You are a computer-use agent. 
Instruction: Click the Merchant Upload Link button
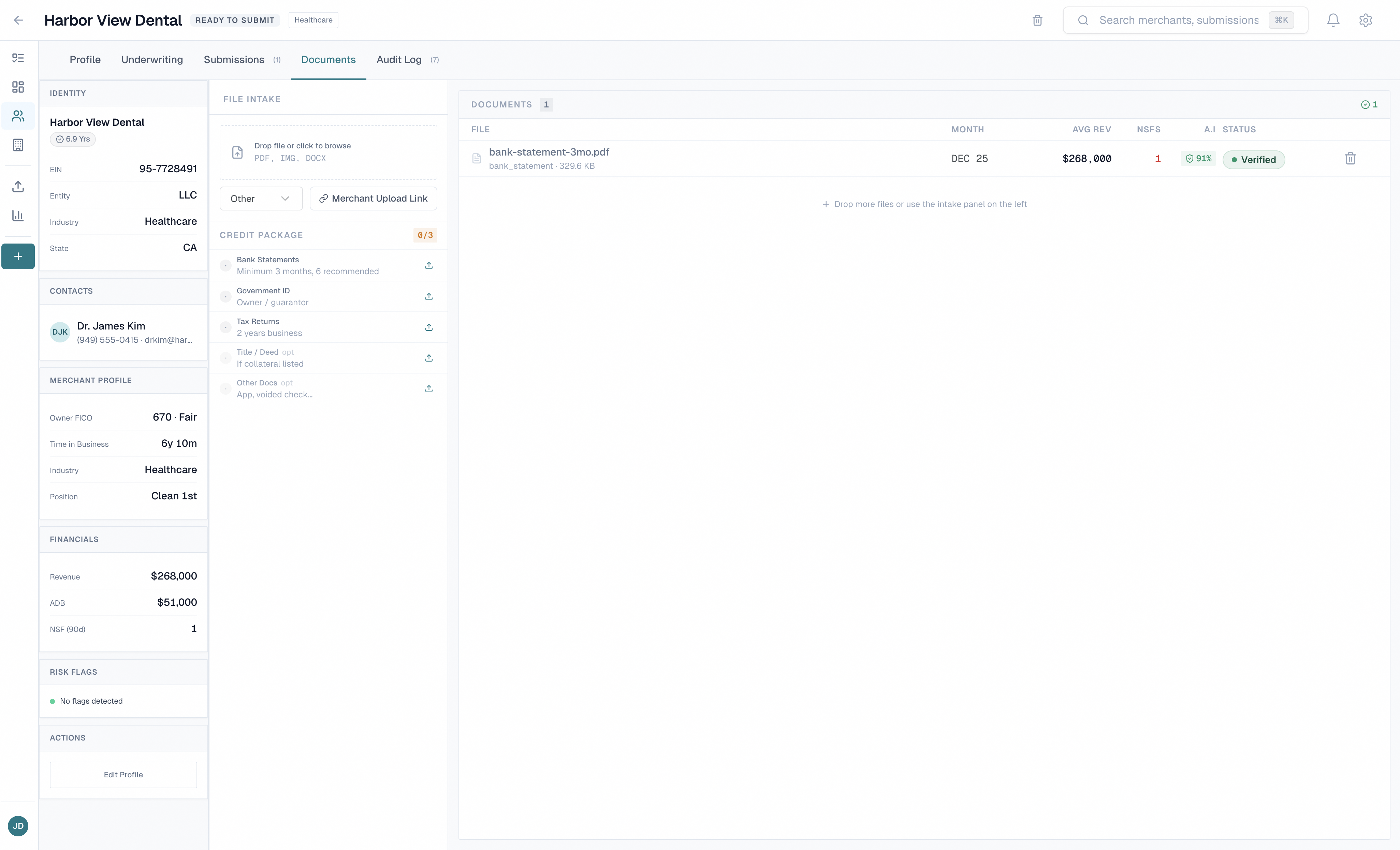point(373,199)
